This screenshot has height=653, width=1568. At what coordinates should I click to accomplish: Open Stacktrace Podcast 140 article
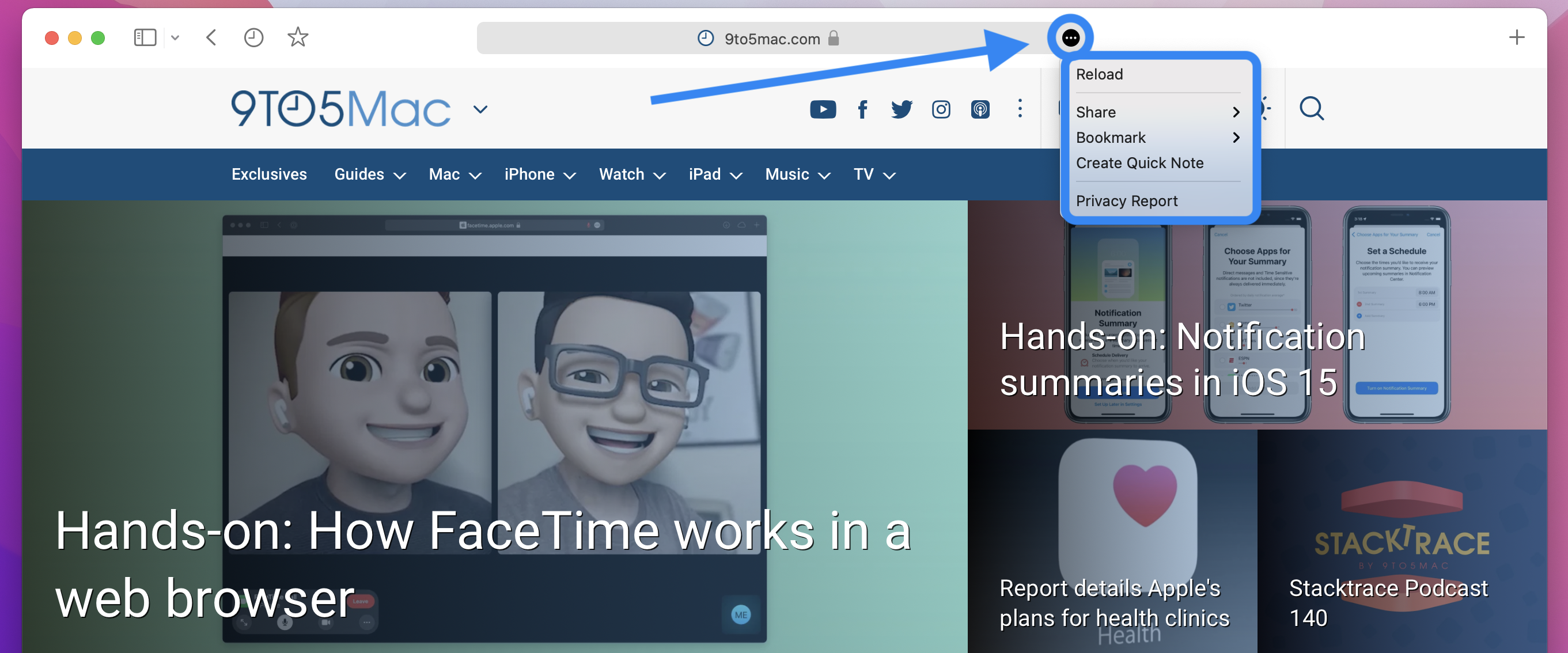pos(1388,603)
